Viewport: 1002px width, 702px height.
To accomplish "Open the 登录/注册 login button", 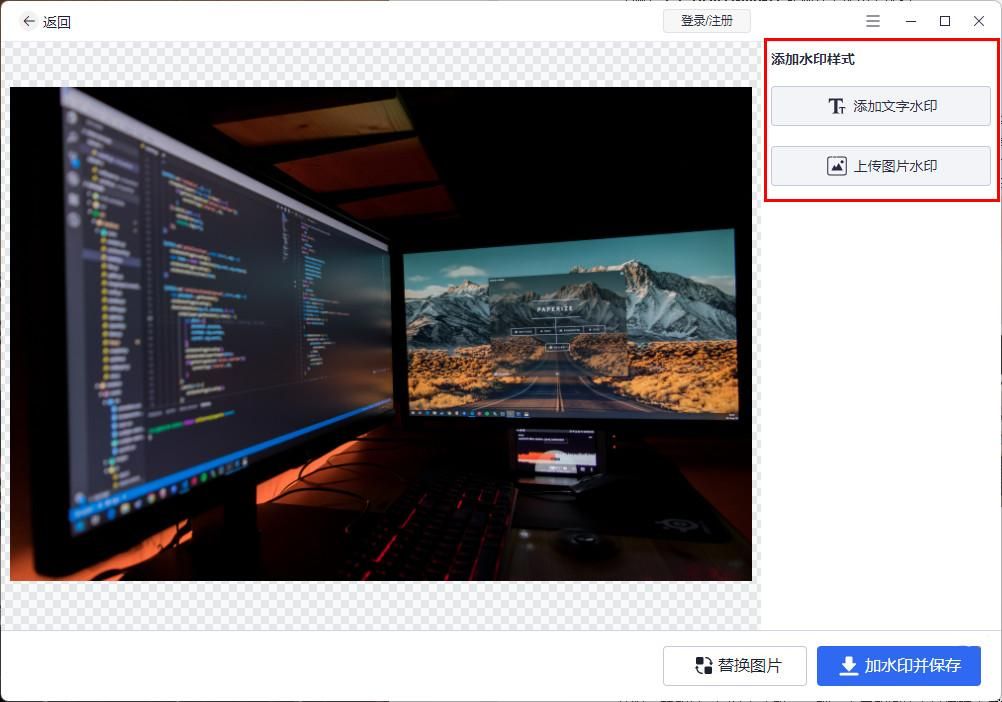I will point(707,20).
